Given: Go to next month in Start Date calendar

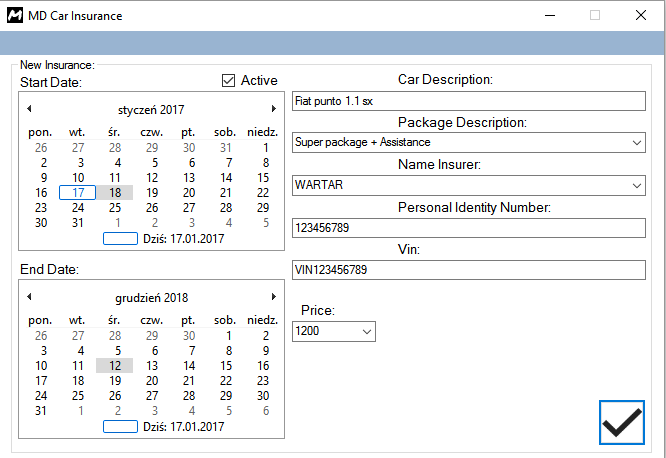Looking at the screenshot, I should click(x=274, y=109).
